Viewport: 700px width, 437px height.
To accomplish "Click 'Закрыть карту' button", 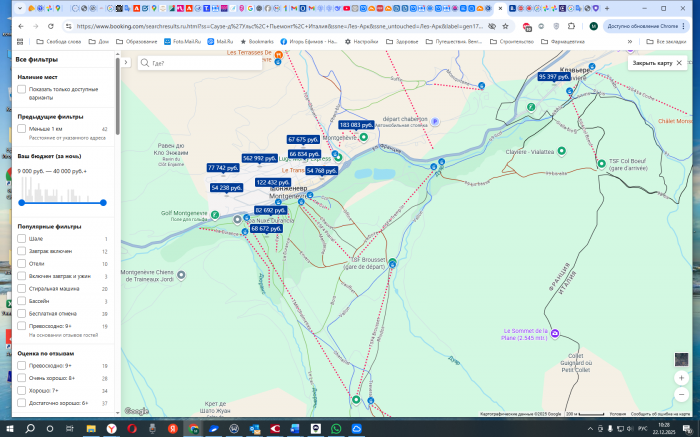I will (656, 63).
